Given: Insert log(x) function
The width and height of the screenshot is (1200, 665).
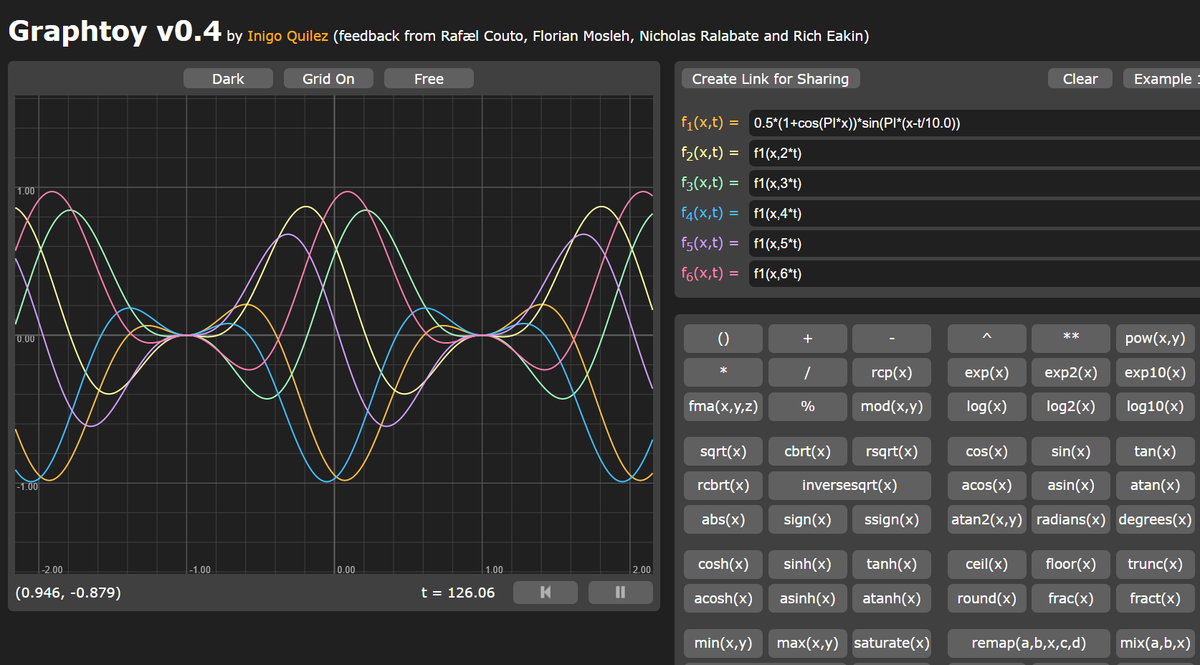Looking at the screenshot, I should tap(987, 406).
